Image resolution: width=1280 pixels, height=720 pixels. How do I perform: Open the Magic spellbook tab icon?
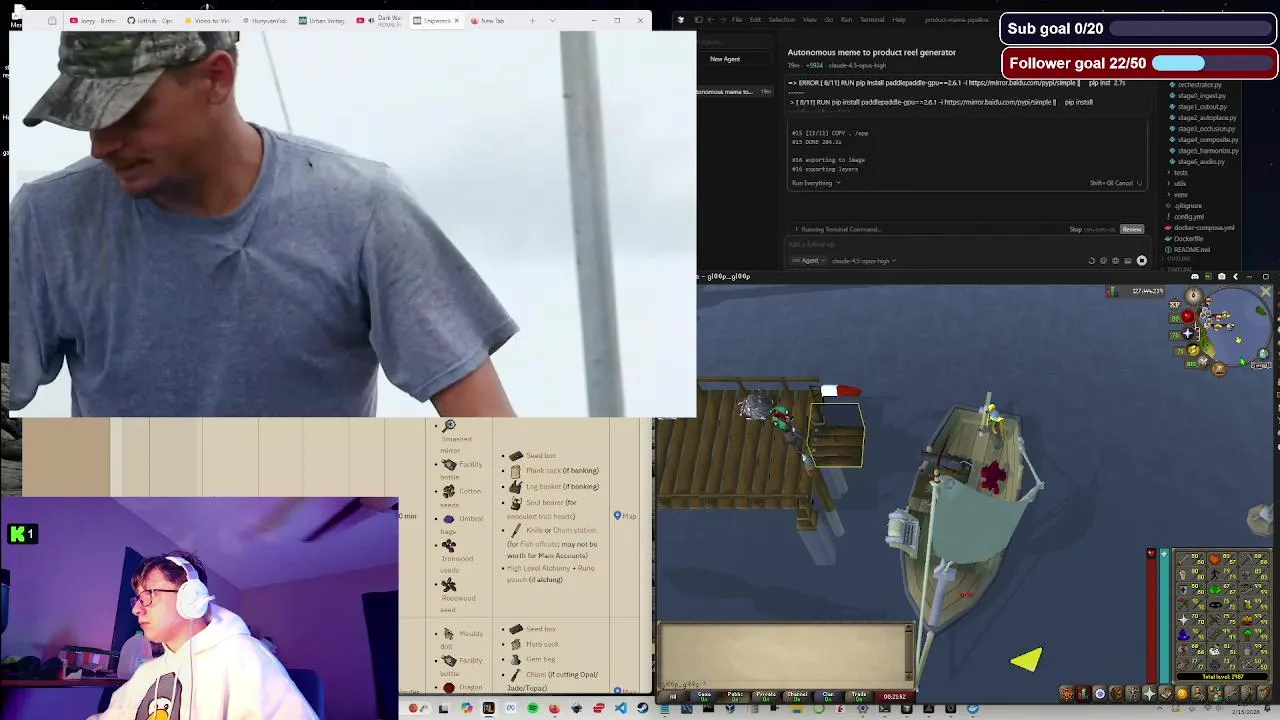click(1166, 693)
